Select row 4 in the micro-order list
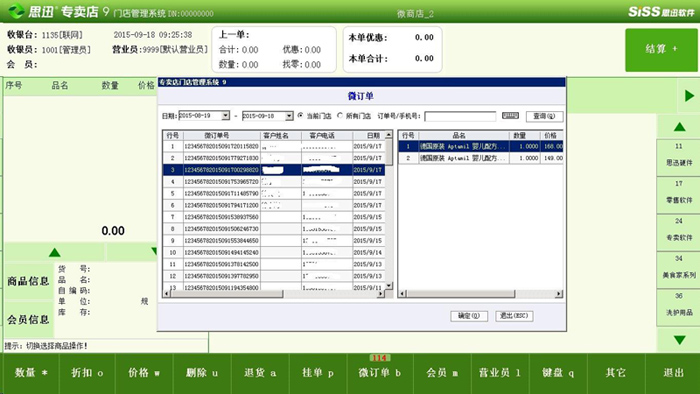The width and height of the screenshot is (700, 394). point(274,182)
